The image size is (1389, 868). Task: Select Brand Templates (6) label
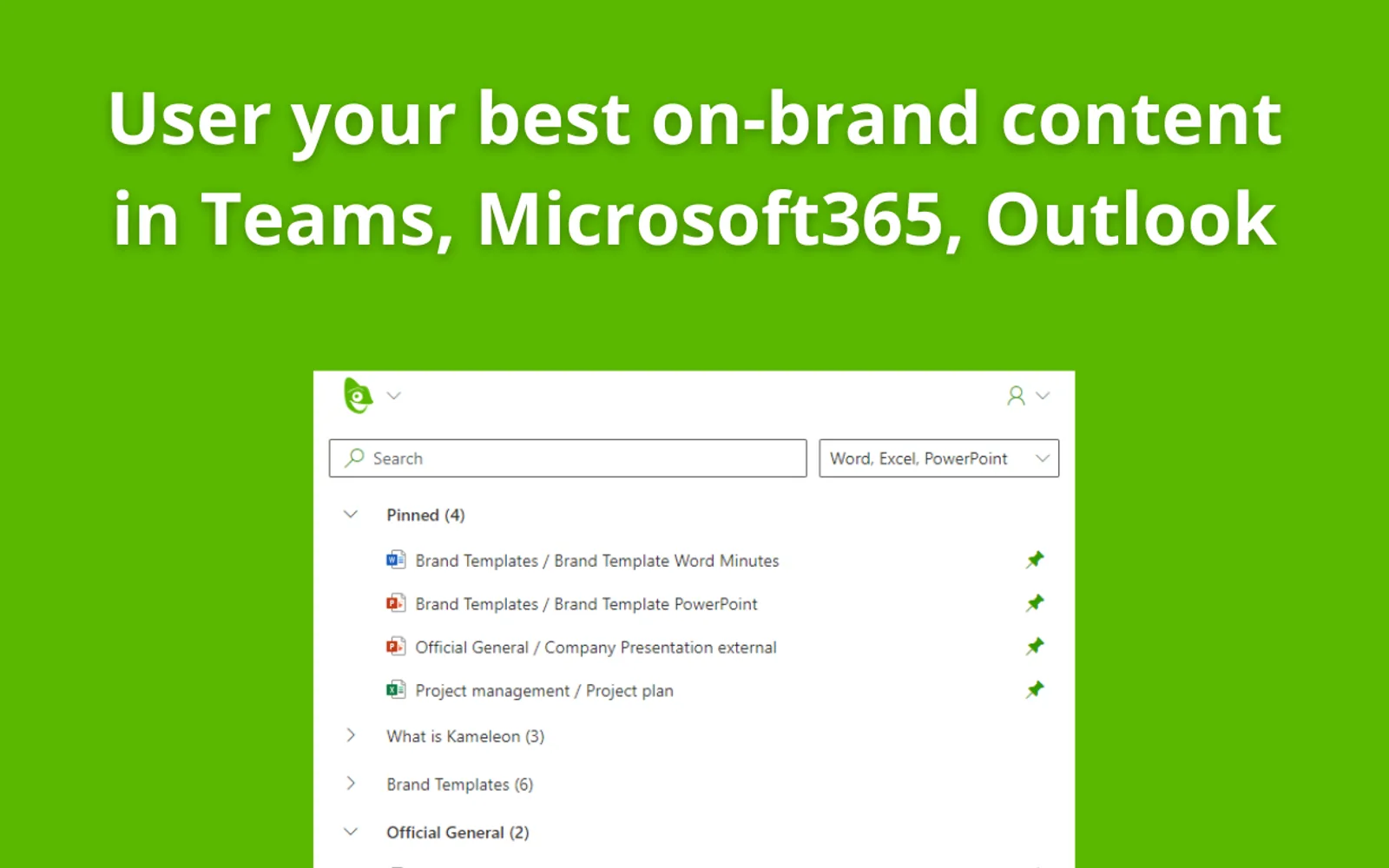click(x=460, y=785)
